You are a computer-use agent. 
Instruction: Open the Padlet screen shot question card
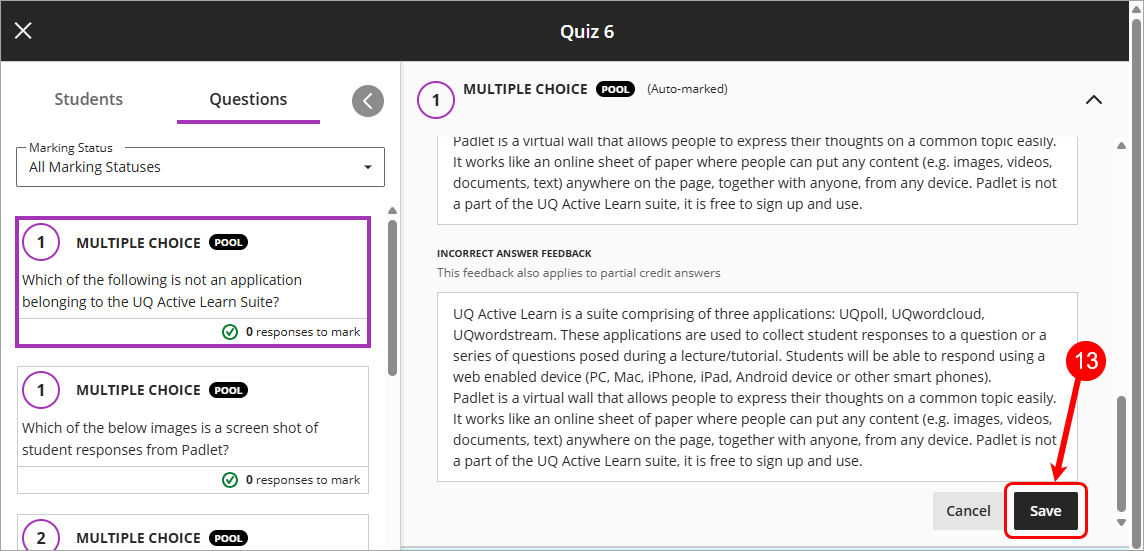[x=193, y=429]
